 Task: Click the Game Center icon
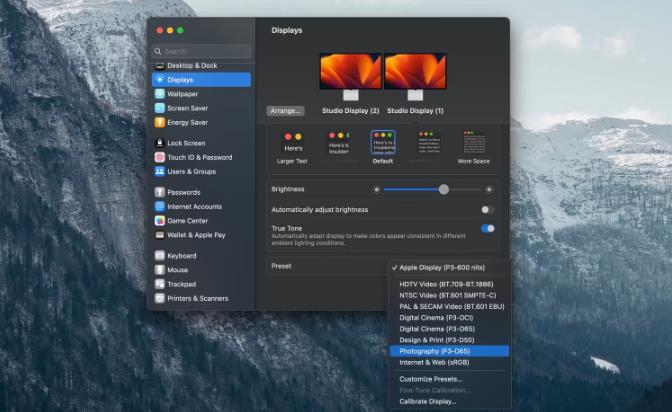click(x=159, y=221)
